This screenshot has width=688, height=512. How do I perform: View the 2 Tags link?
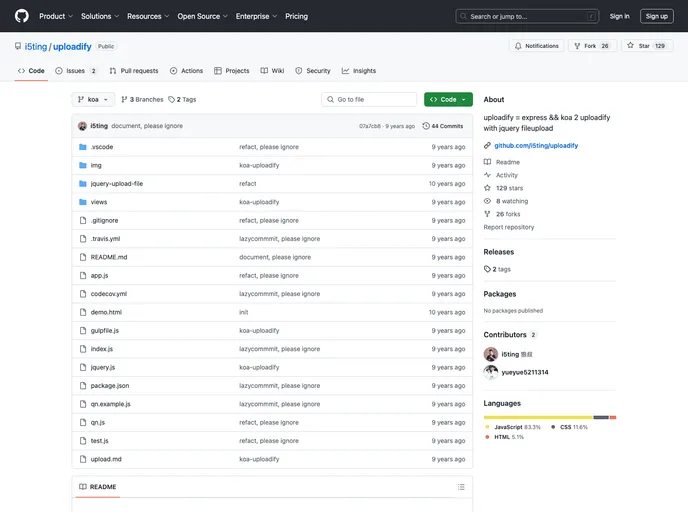pyautogui.click(x=182, y=100)
